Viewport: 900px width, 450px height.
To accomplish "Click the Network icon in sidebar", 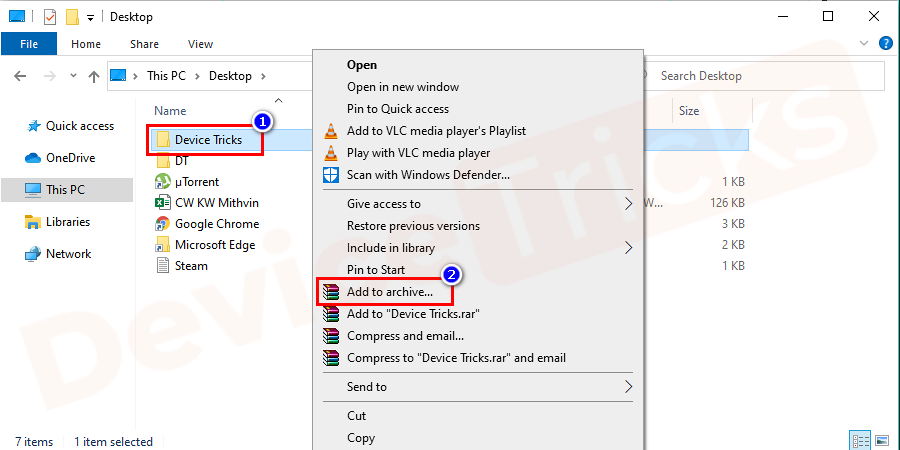I will (33, 254).
